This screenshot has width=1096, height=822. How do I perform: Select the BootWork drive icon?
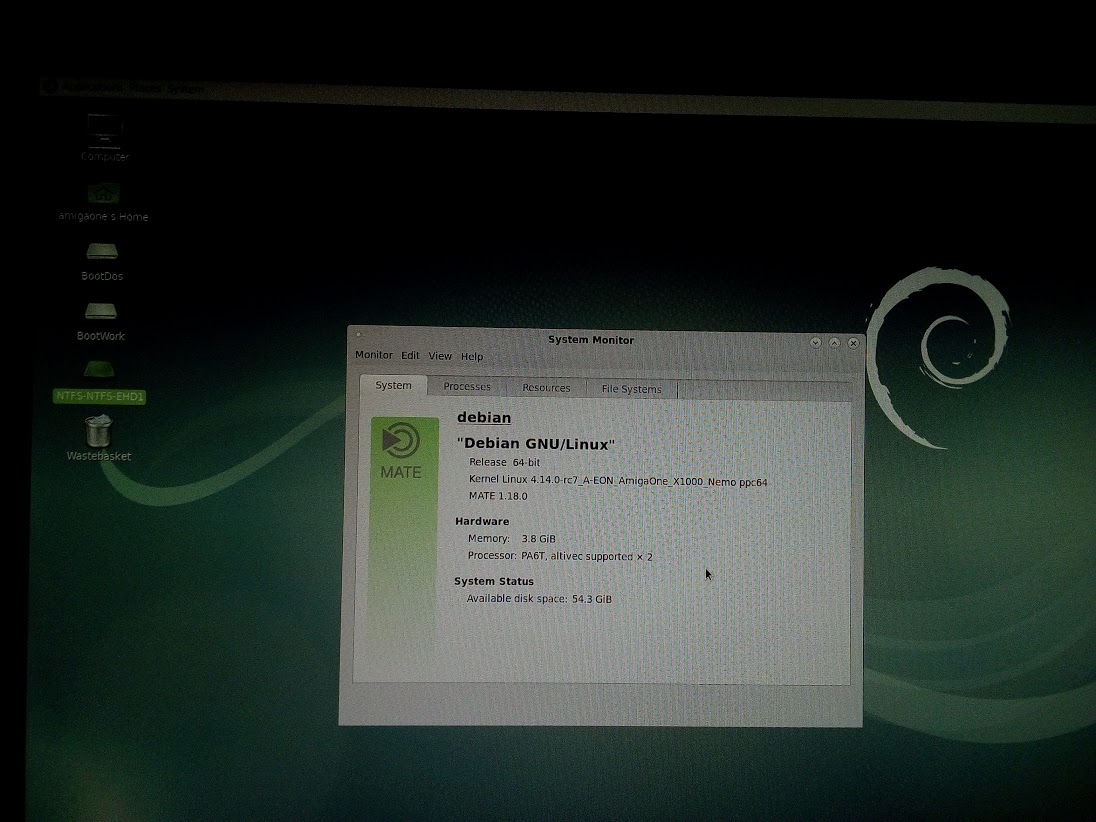tap(101, 313)
